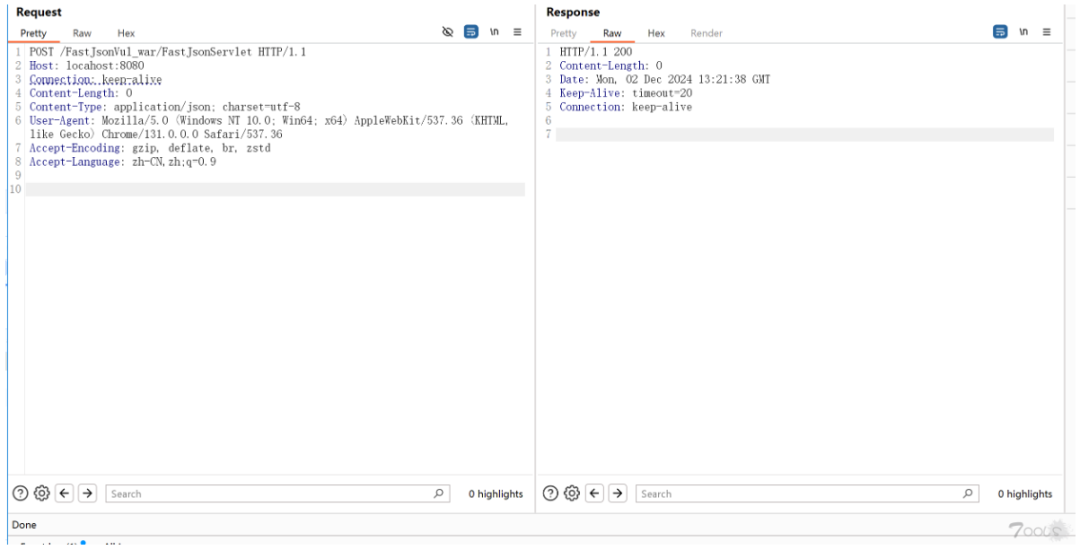
Task: Click the User-Agent header line
Action: tap(269, 127)
